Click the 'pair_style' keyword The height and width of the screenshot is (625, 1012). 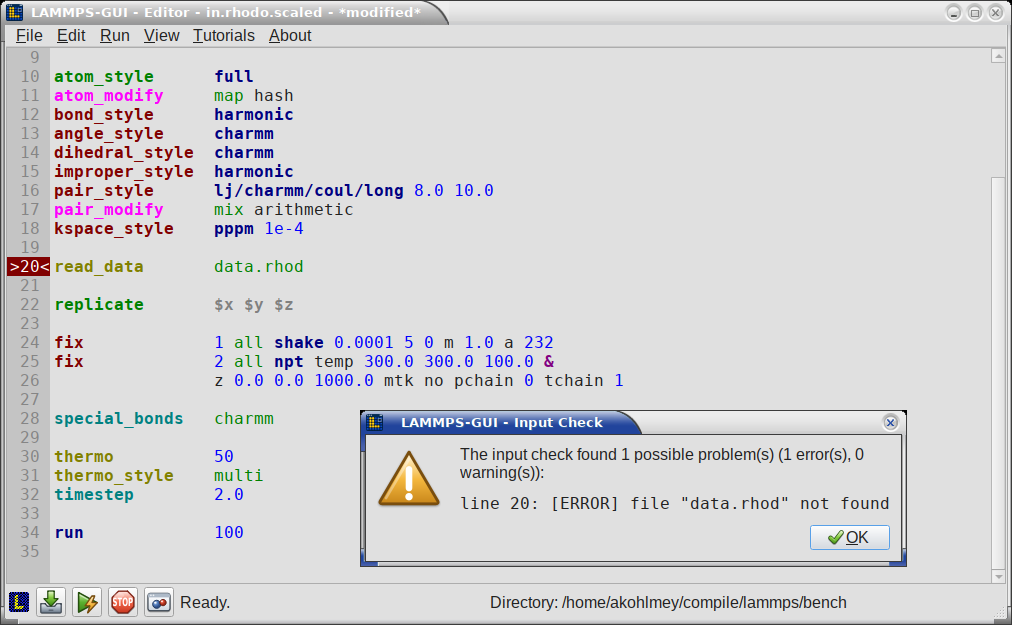click(104, 190)
